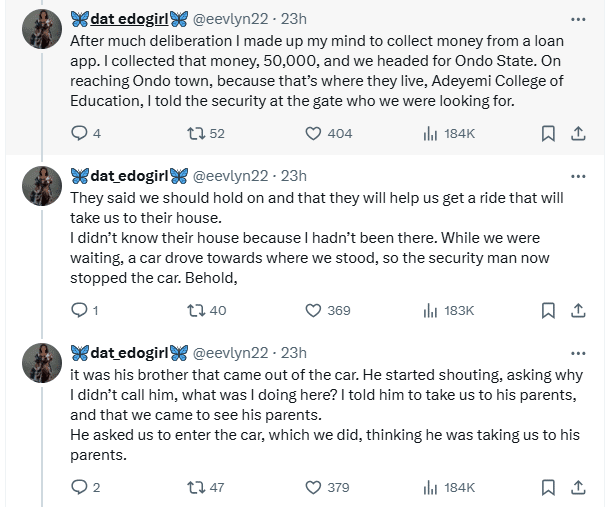Image resolution: width=612 pixels, height=507 pixels.
Task: Open more options on second tweet
Action: click(x=578, y=176)
